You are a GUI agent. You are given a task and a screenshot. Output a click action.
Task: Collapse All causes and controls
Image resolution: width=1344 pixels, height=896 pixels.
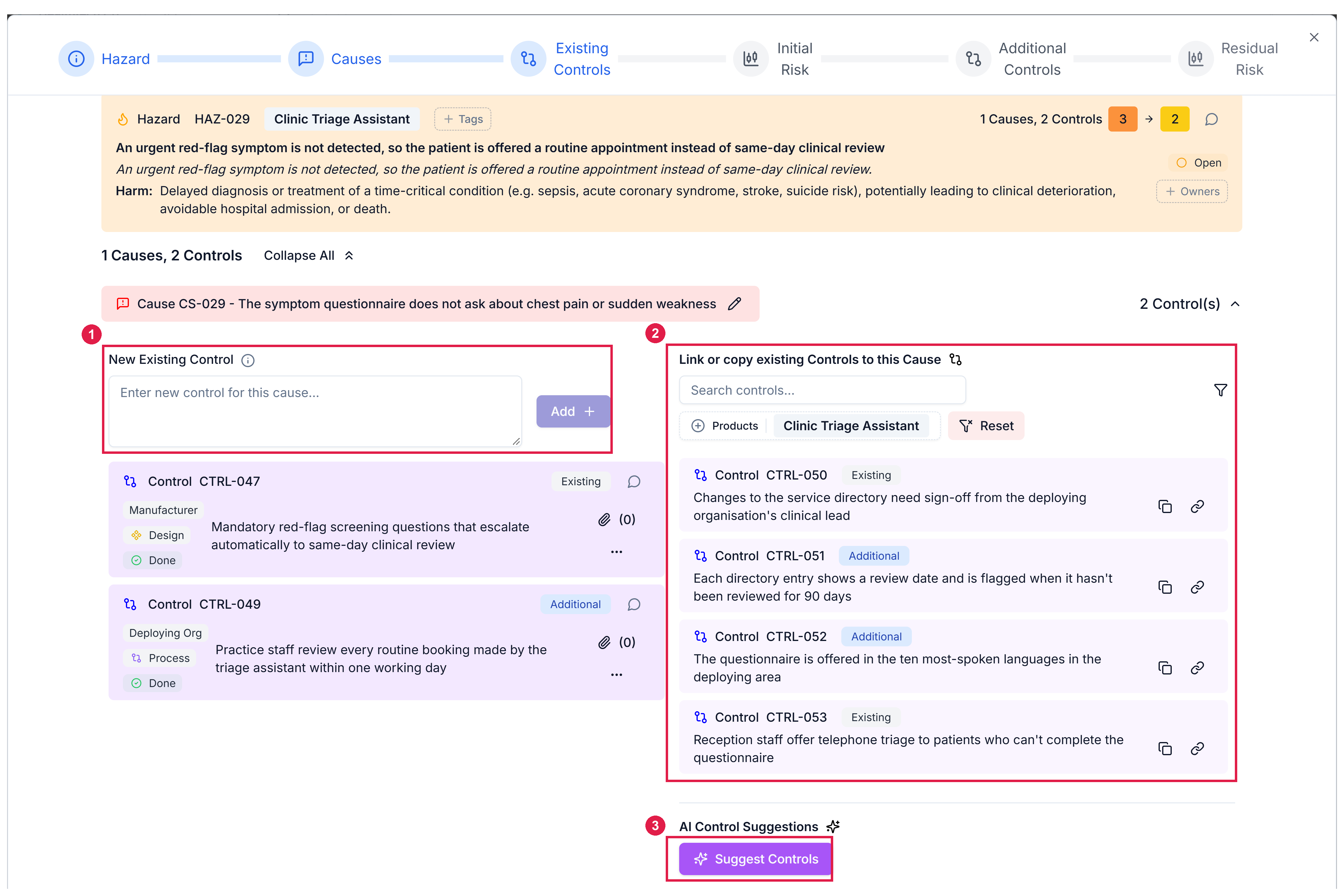(309, 256)
